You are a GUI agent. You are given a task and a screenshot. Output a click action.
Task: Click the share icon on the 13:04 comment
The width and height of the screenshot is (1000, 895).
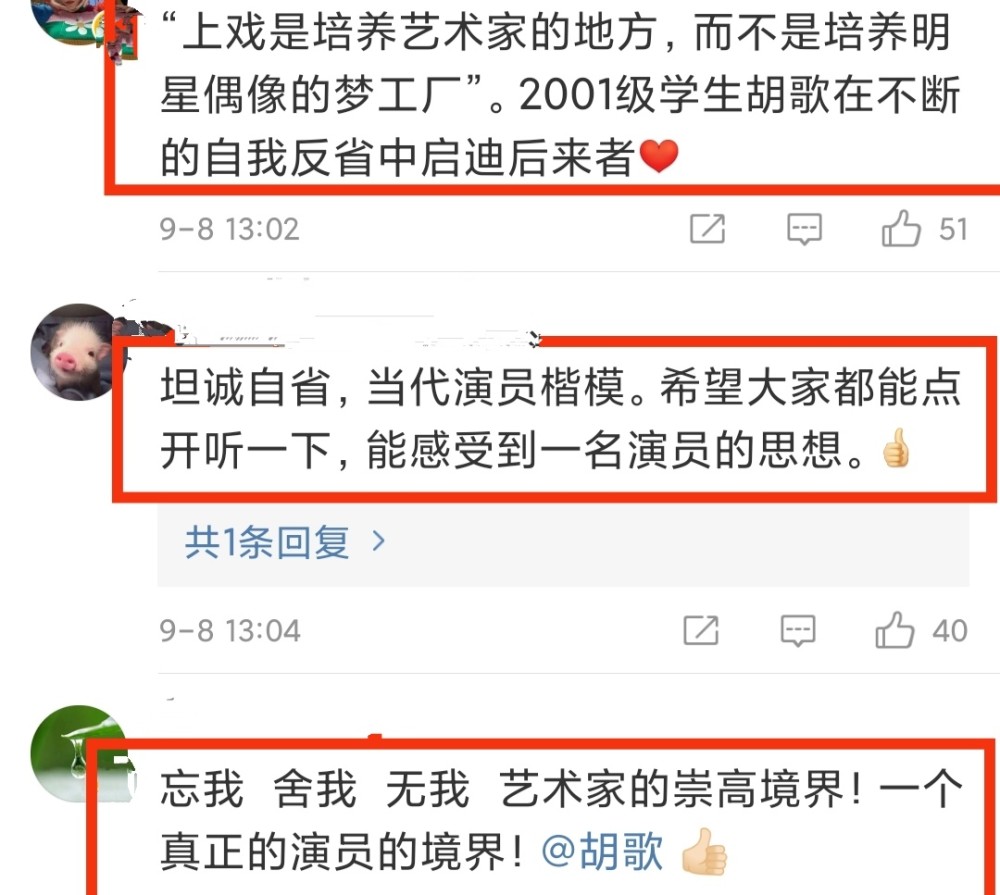pyautogui.click(x=701, y=630)
